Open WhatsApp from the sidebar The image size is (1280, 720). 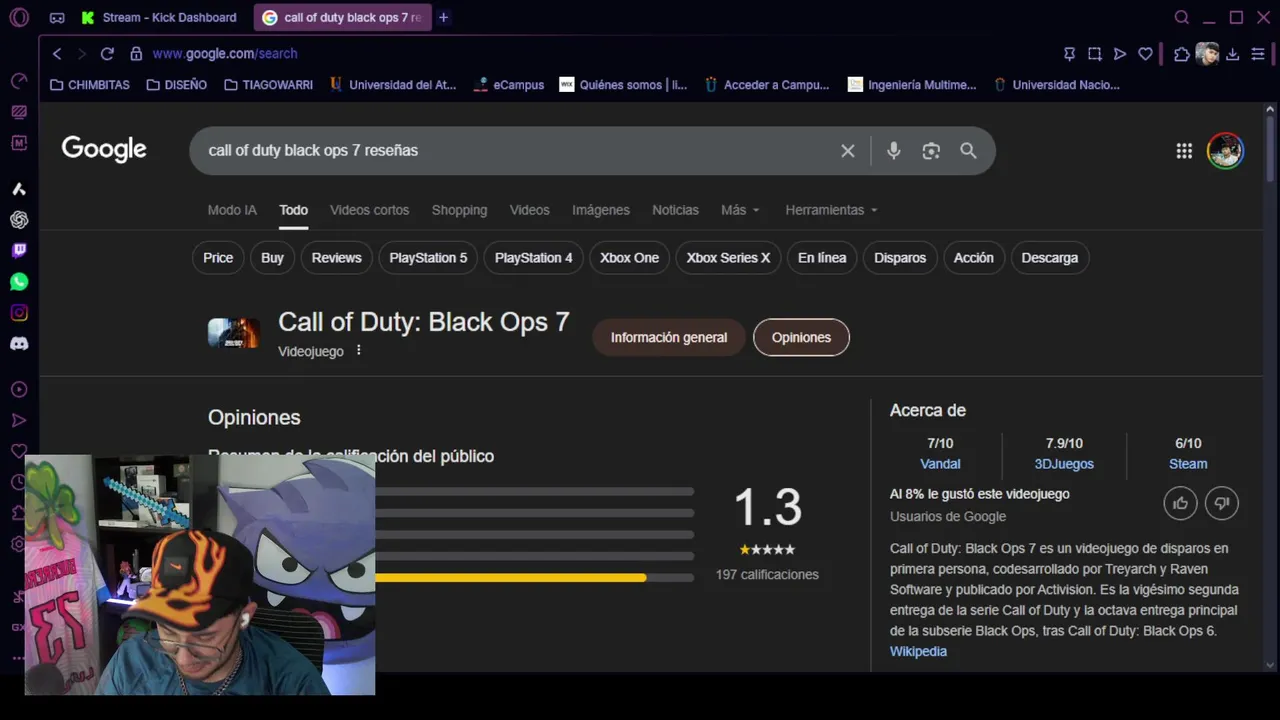pyautogui.click(x=19, y=282)
